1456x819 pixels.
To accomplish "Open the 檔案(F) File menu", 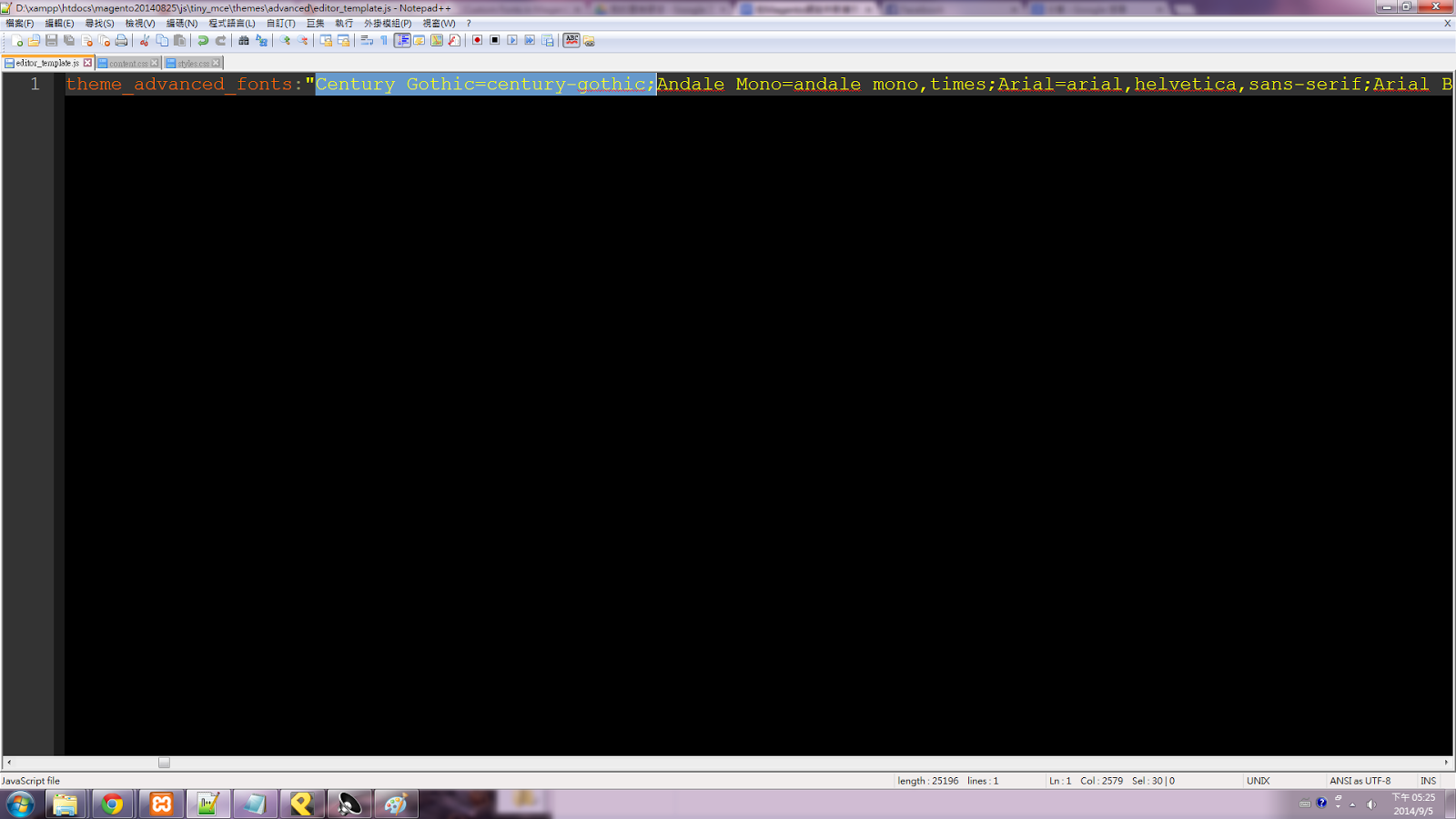I will (x=20, y=24).
